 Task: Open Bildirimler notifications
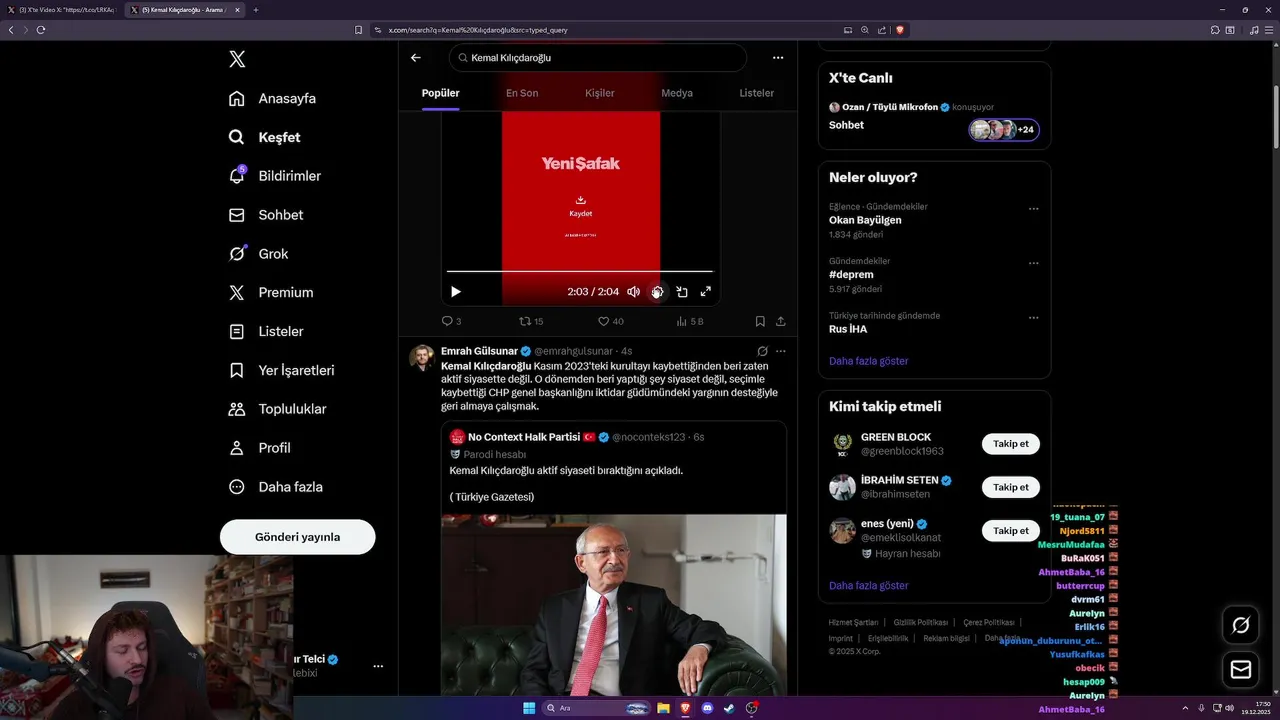coord(275,176)
